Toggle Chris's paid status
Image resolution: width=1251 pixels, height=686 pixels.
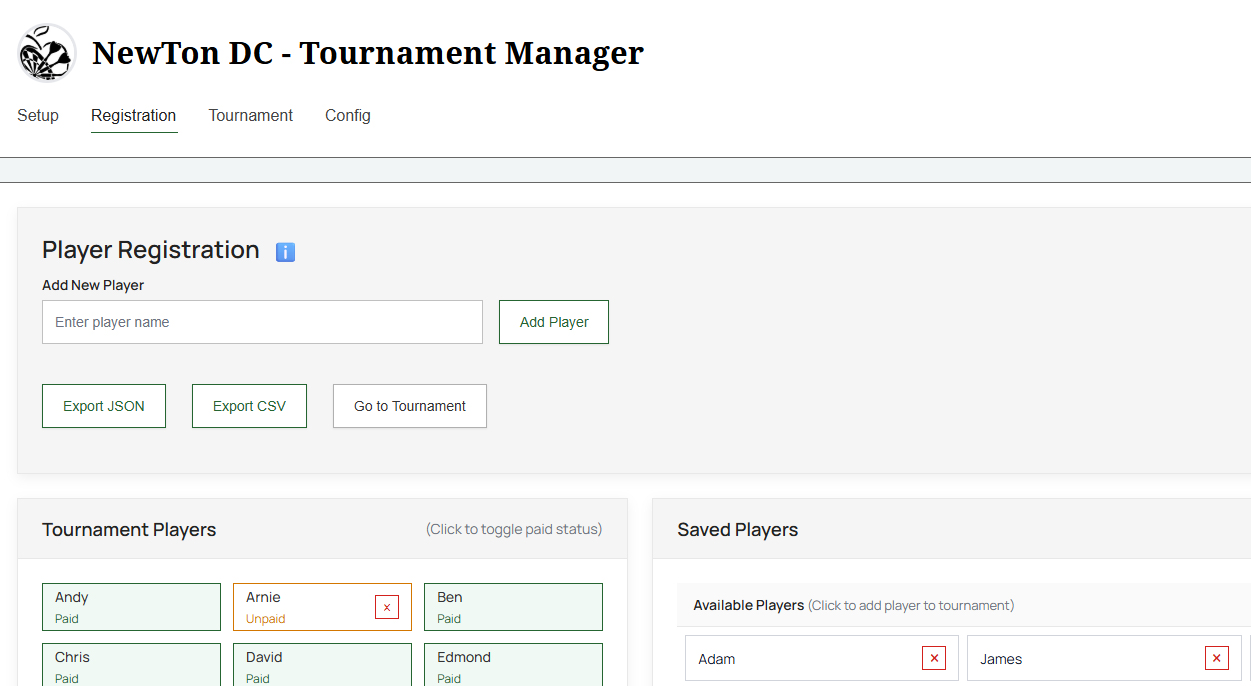click(x=131, y=665)
